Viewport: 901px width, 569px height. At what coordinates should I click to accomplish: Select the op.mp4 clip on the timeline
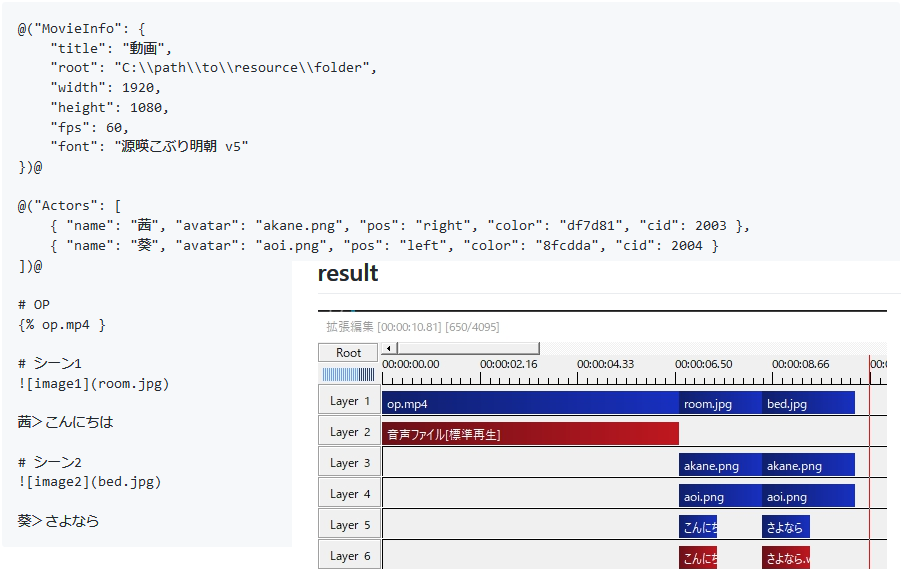530,403
